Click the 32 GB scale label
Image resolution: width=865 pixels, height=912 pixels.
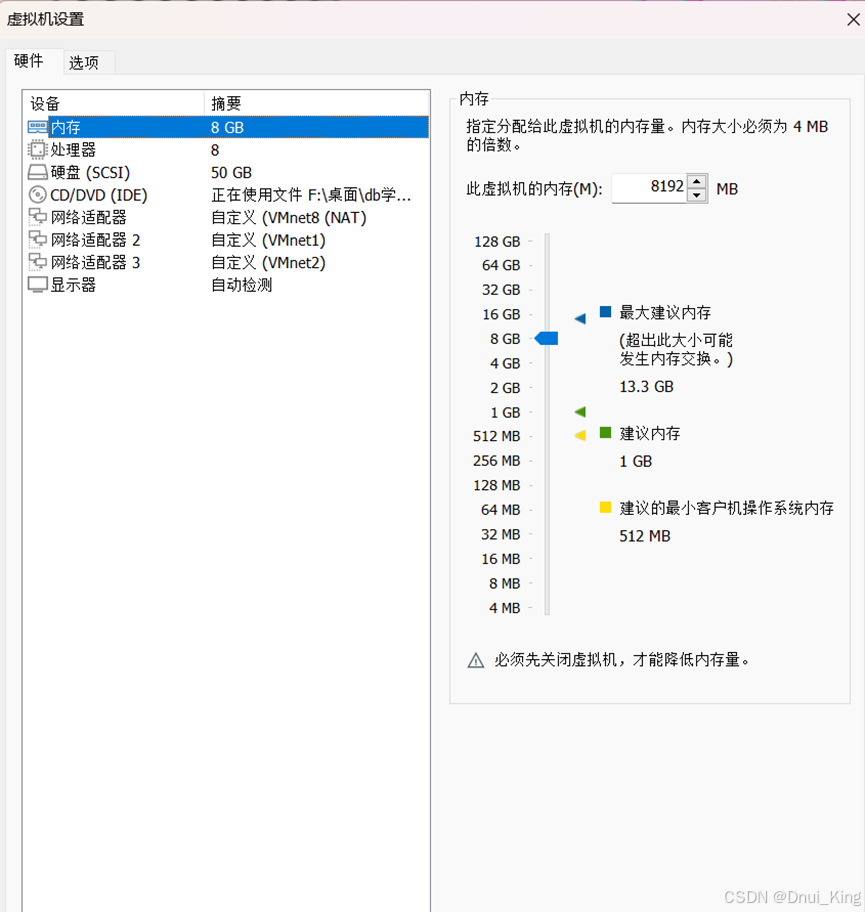coord(501,290)
